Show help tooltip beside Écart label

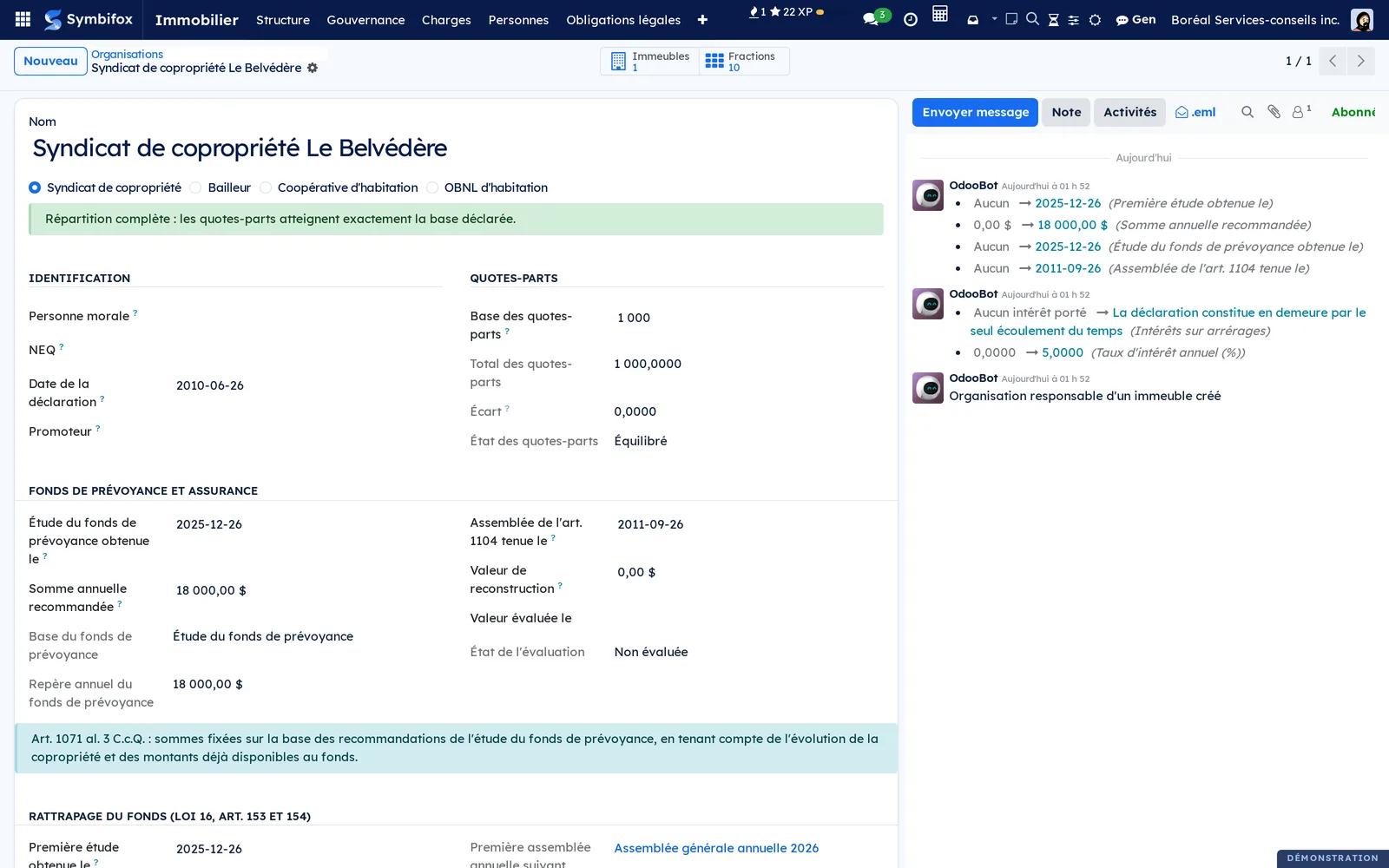click(x=507, y=408)
